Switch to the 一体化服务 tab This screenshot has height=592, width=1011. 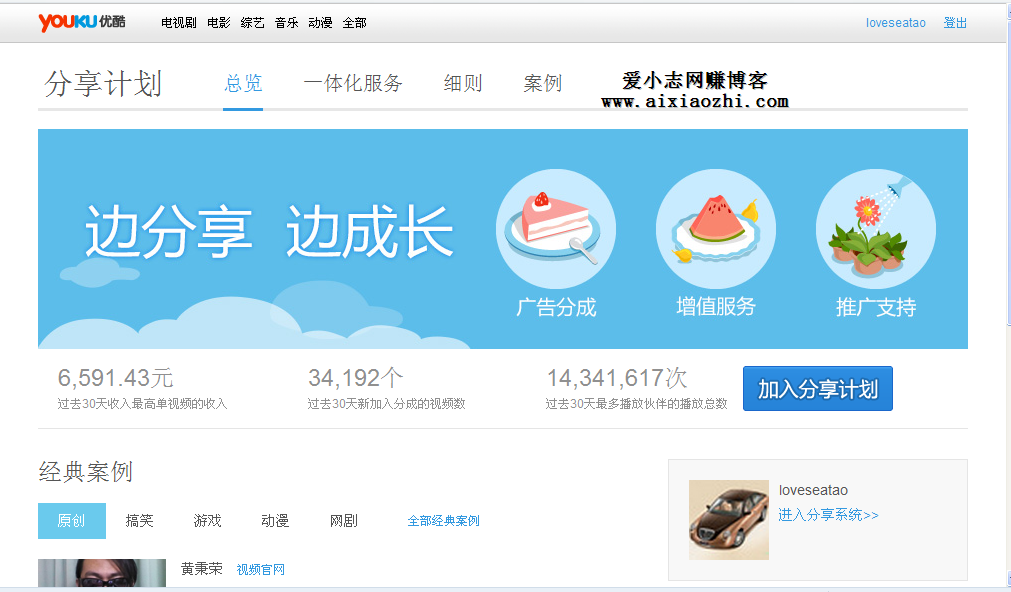pos(353,83)
